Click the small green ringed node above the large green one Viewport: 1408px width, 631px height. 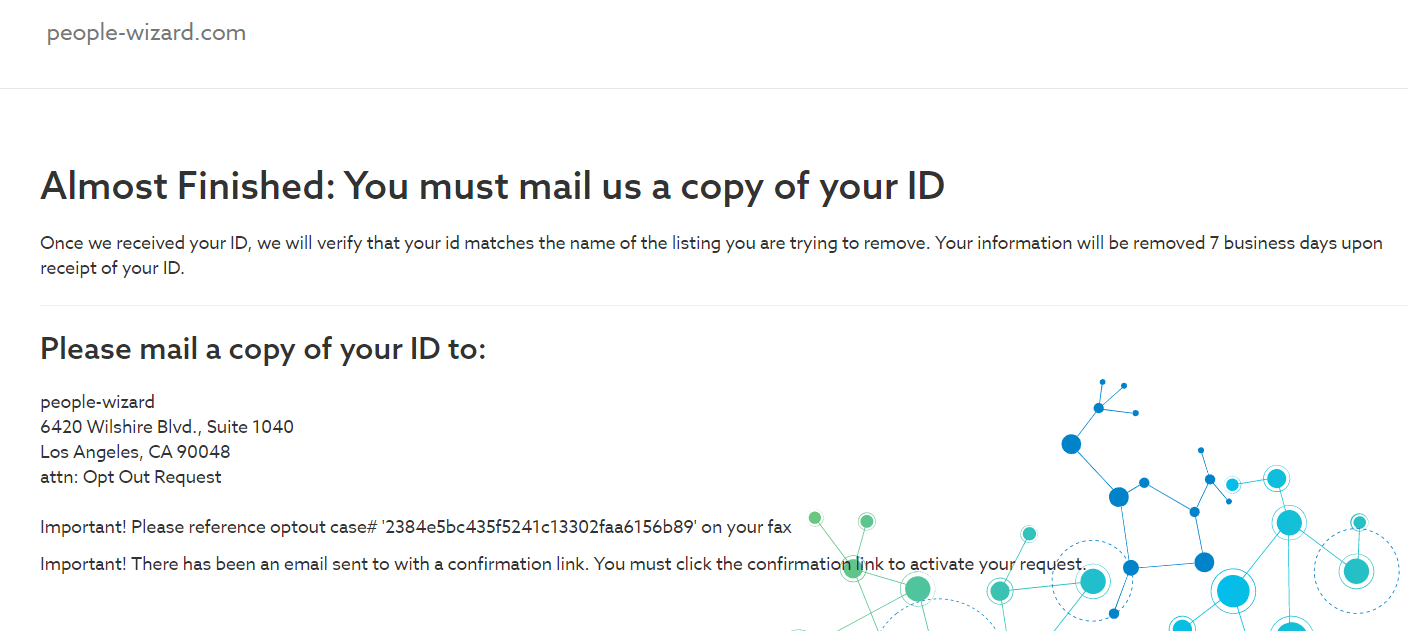tap(867, 521)
